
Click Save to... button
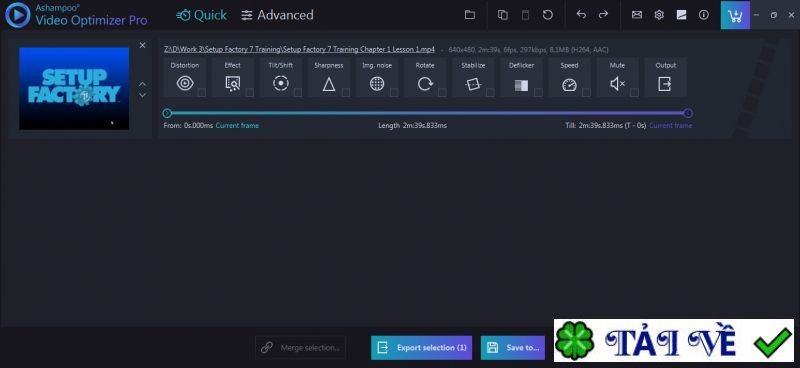[513, 348]
